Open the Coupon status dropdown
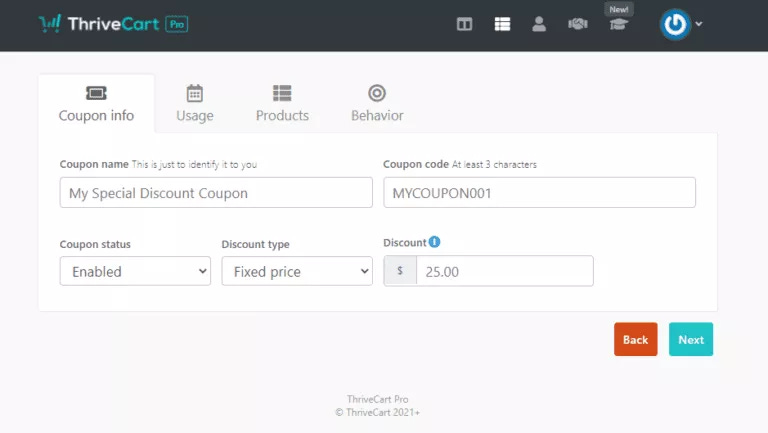Screen dimensions: 768x433 [x=135, y=271]
